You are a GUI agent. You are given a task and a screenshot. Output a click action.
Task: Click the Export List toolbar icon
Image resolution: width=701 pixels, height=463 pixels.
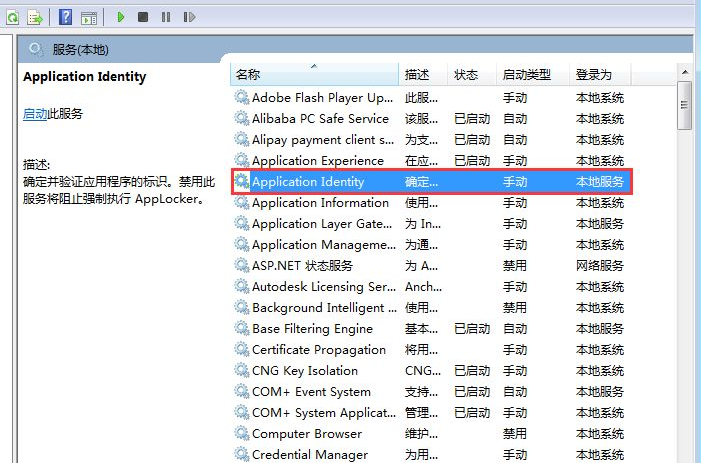[x=35, y=17]
